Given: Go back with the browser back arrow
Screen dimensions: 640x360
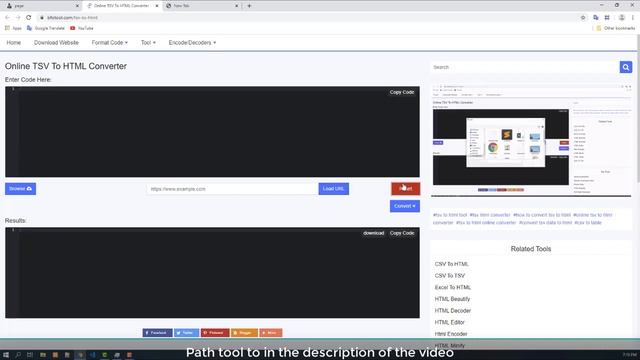Looking at the screenshot, I should pos(7,18).
